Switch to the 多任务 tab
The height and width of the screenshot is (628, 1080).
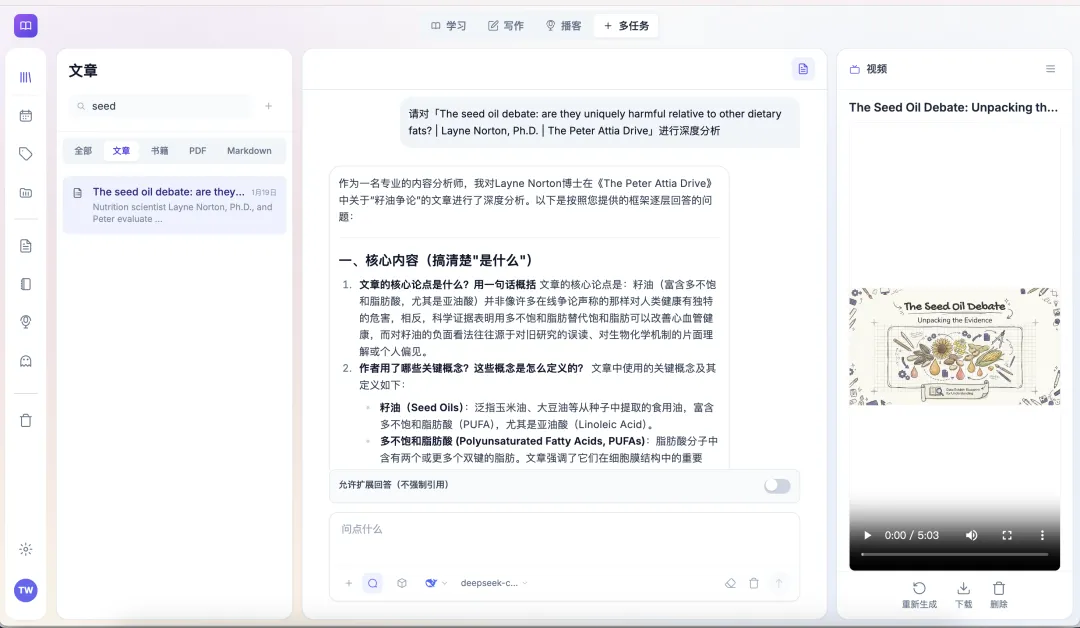point(626,25)
